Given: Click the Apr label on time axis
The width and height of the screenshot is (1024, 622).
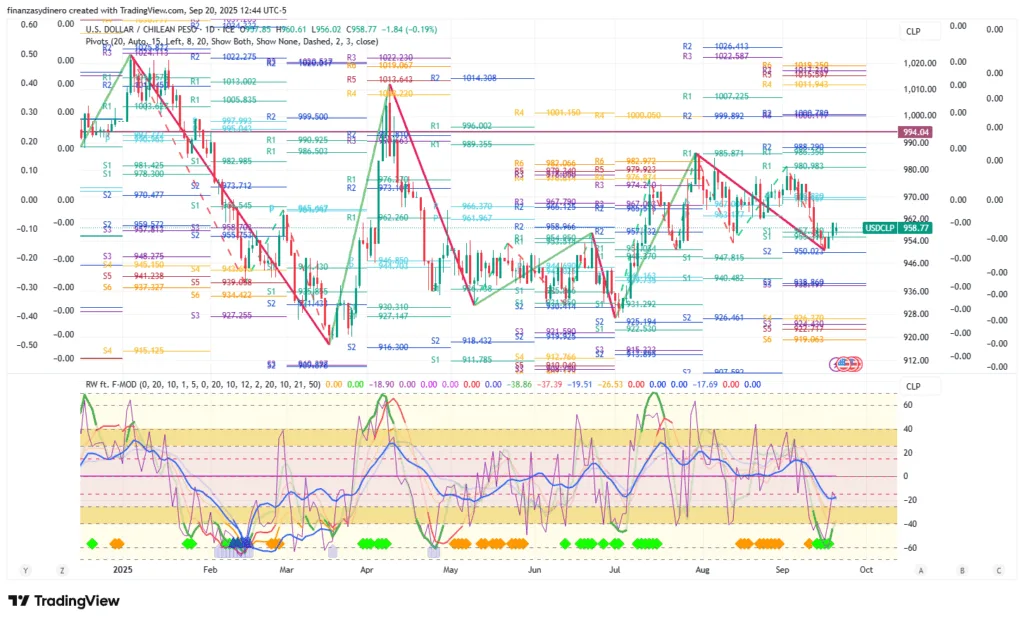Looking at the screenshot, I should [366, 570].
